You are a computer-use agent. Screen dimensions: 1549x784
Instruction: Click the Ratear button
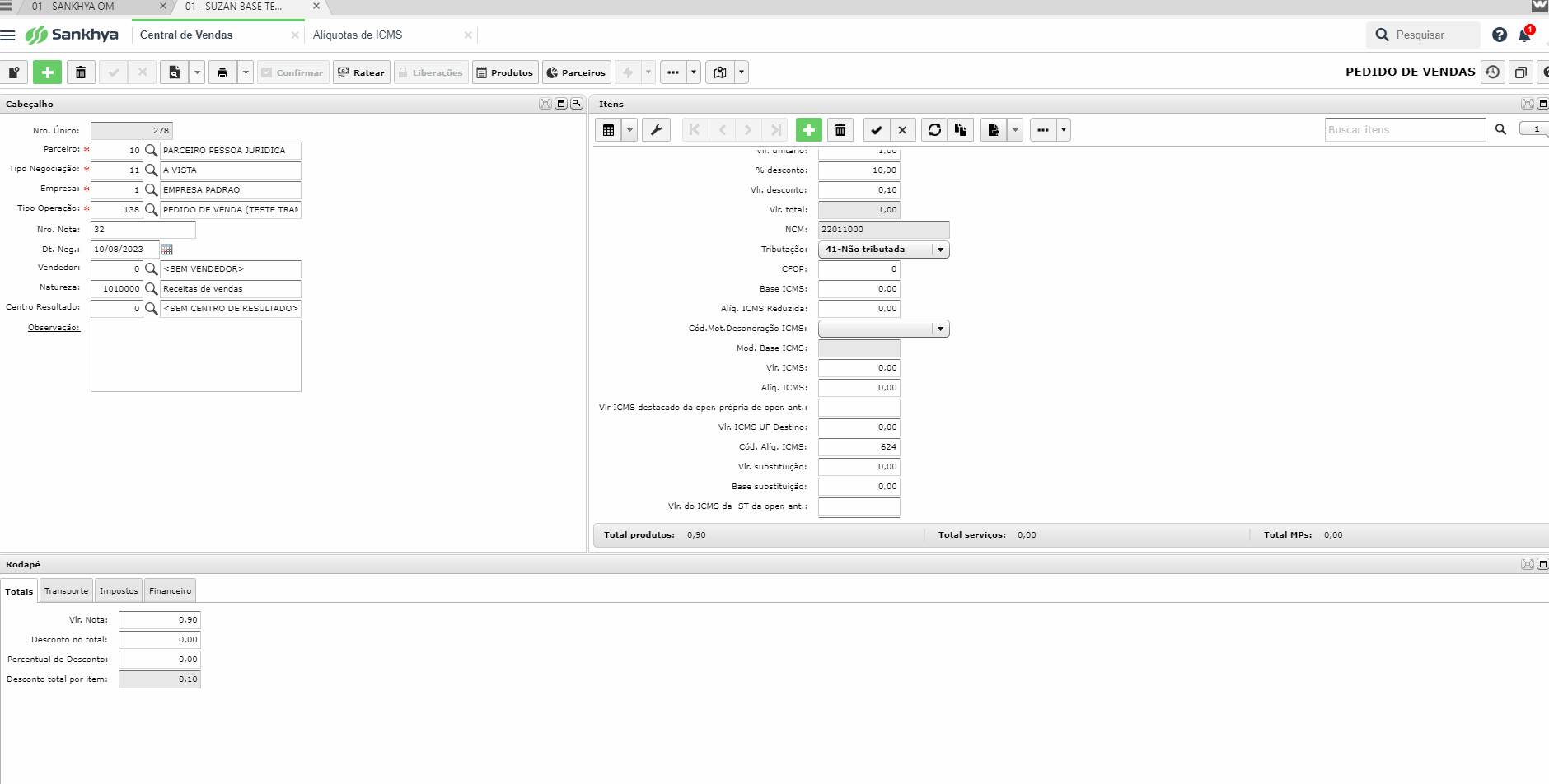pyautogui.click(x=361, y=72)
